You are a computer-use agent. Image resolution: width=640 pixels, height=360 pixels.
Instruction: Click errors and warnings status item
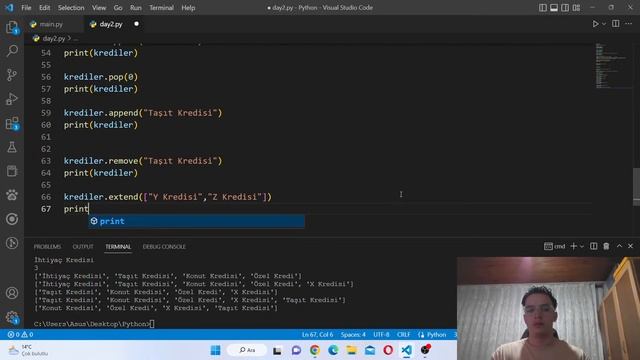click(x=20, y=335)
